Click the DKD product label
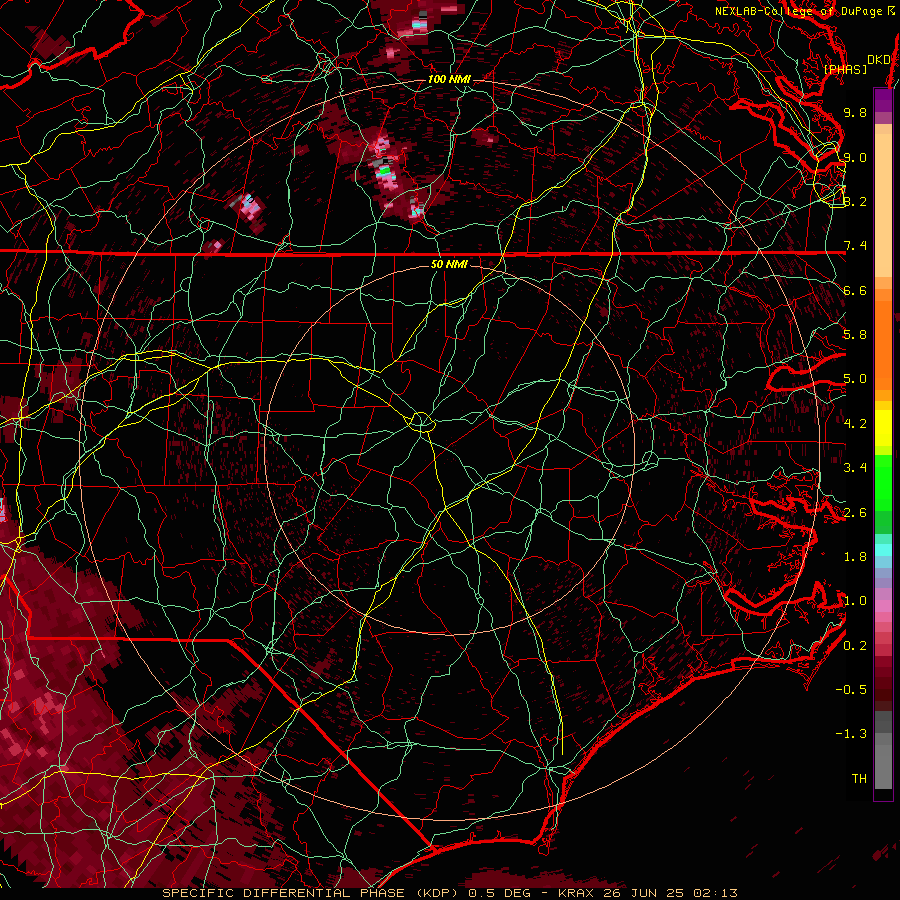Viewport: 900px width, 900px height. click(x=878, y=60)
